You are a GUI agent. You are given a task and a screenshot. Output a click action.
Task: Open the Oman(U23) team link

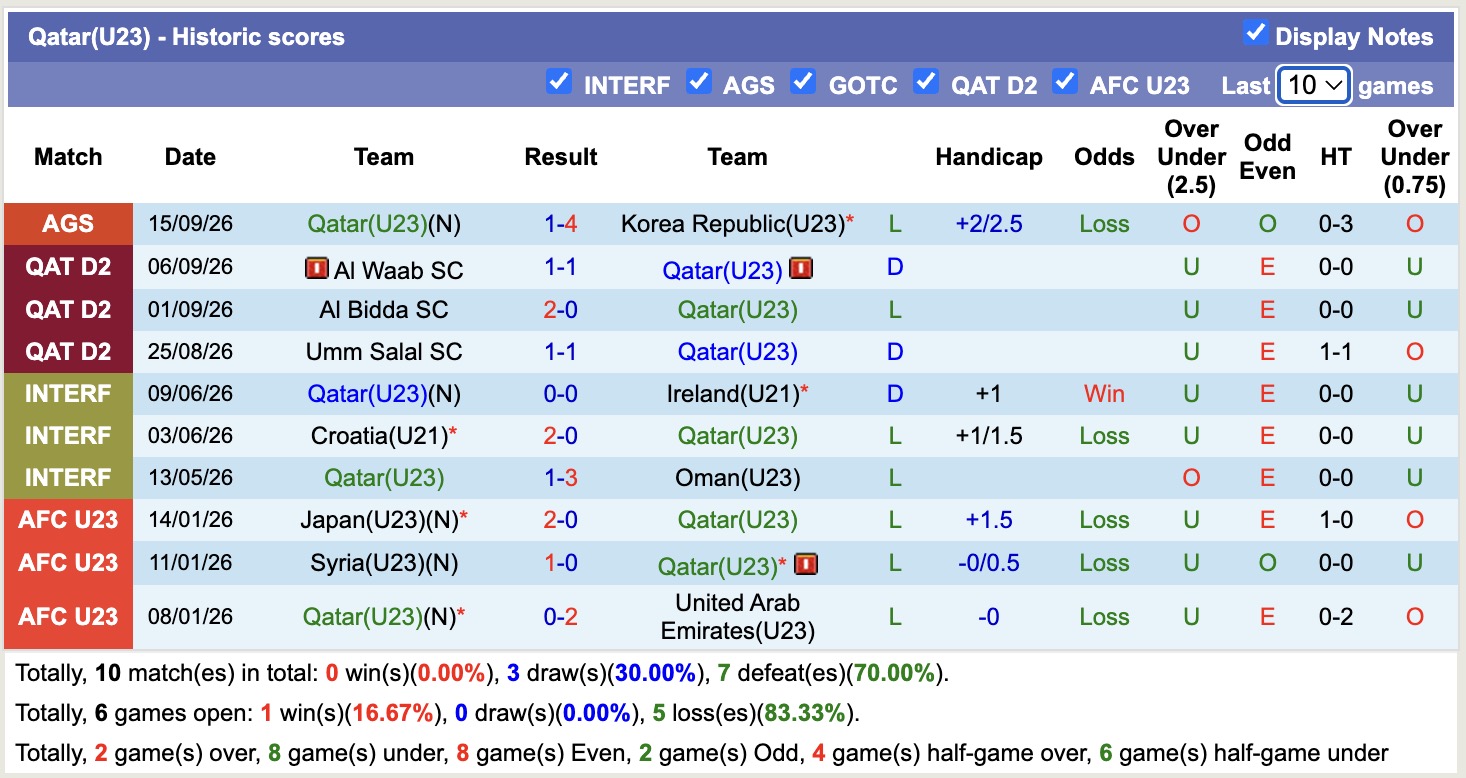click(x=738, y=478)
